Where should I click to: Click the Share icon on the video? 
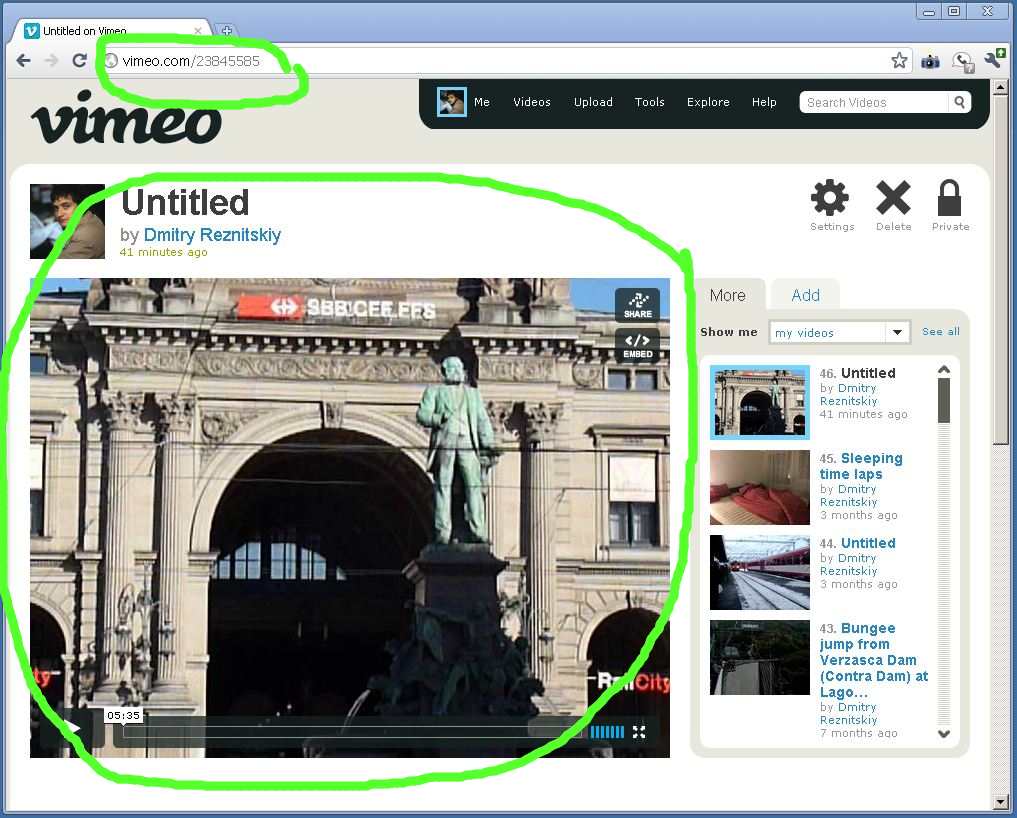pyautogui.click(x=637, y=304)
